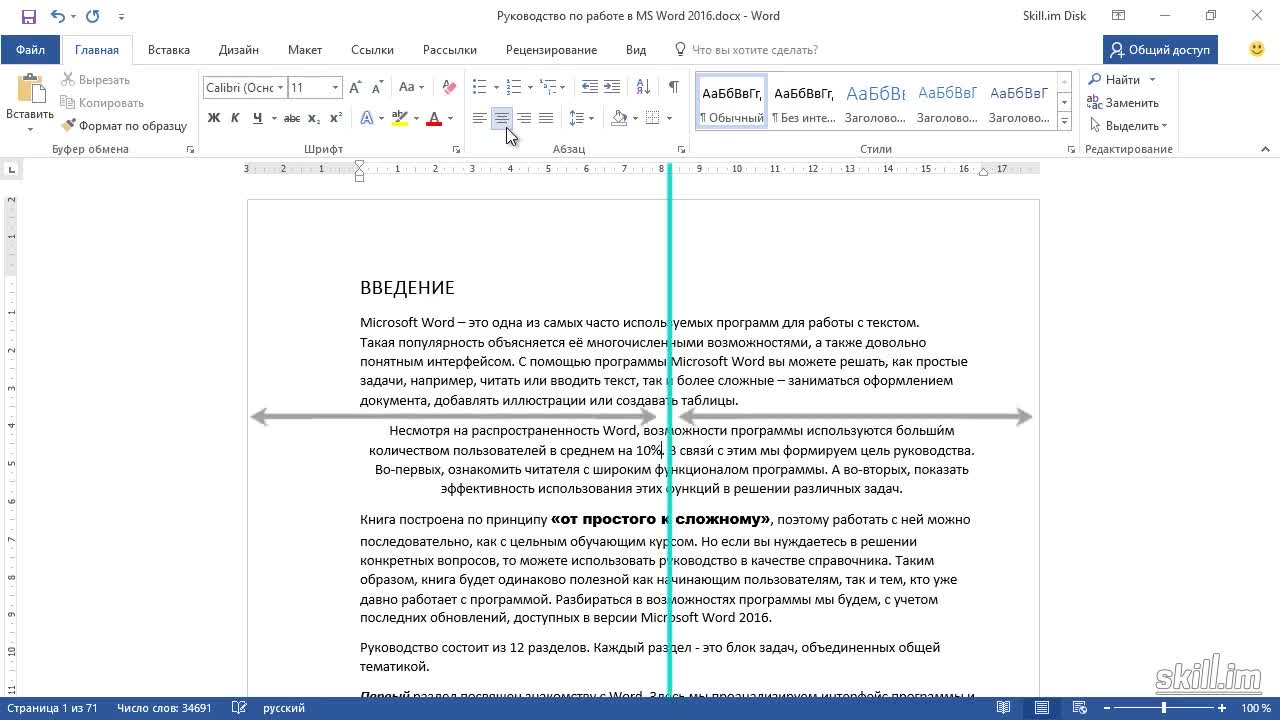Open font color dropdown arrow
1280x720 pixels.
pyautogui.click(x=450, y=118)
